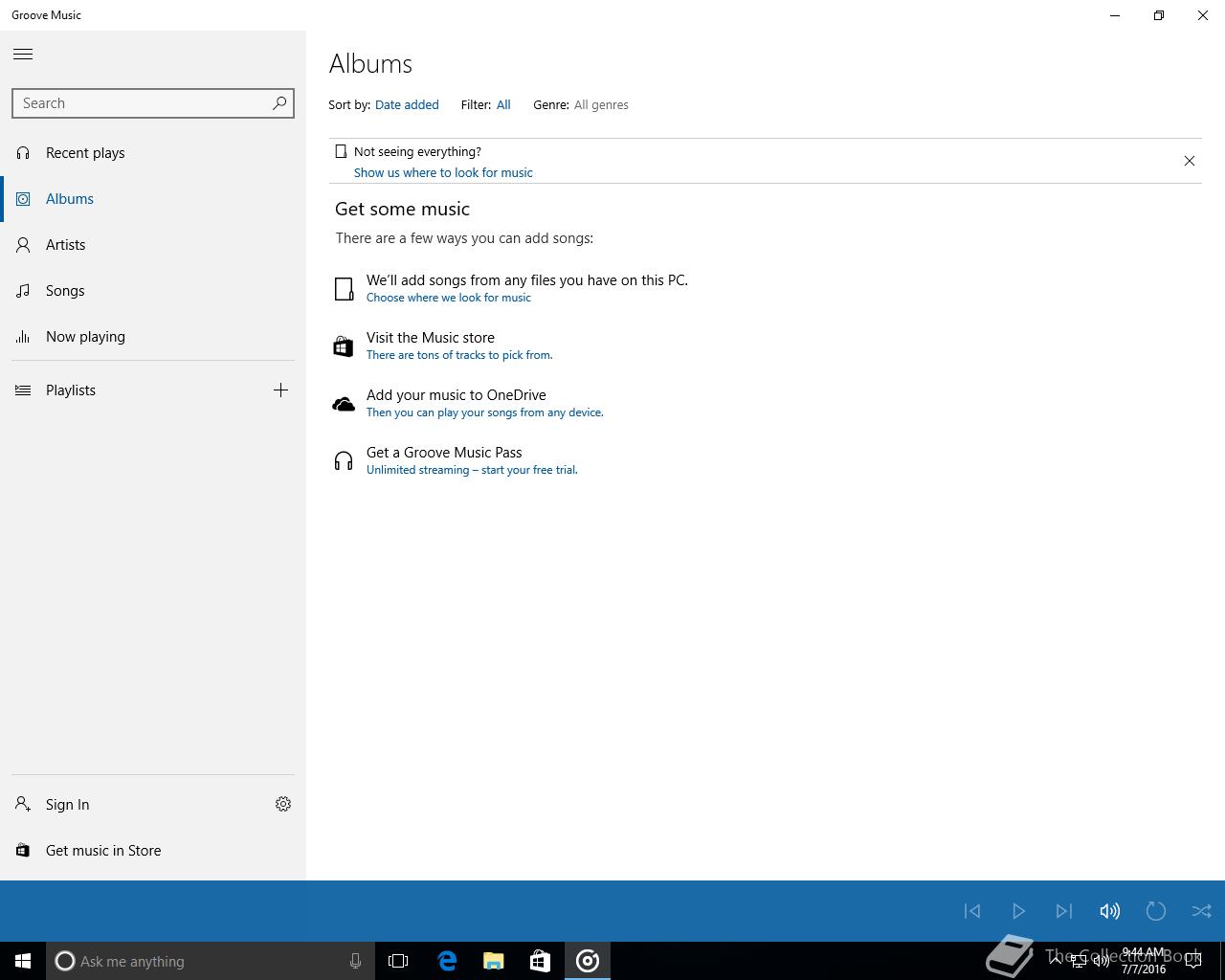Minimize the Groove Music window
The width and height of the screenshot is (1225, 980).
pos(1115,15)
